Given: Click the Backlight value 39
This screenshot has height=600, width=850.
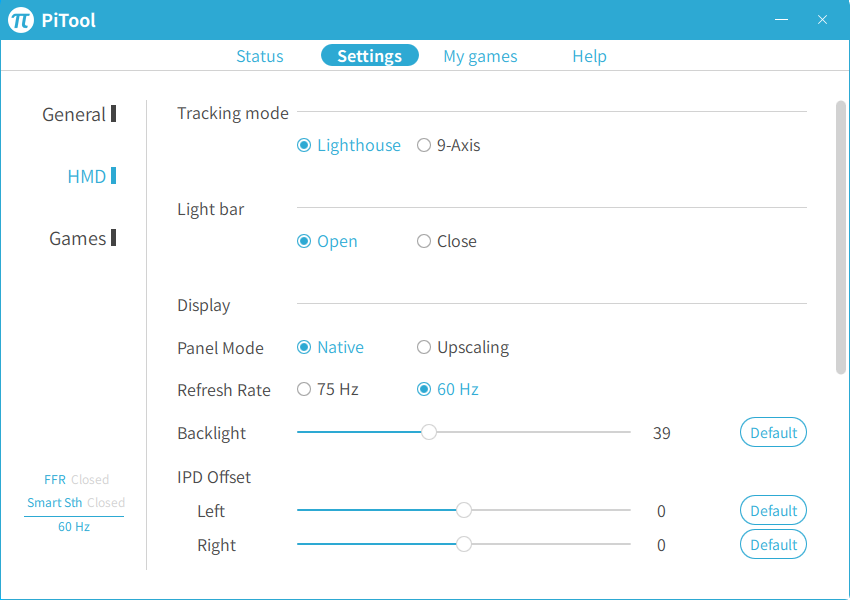Looking at the screenshot, I should click(x=661, y=433).
